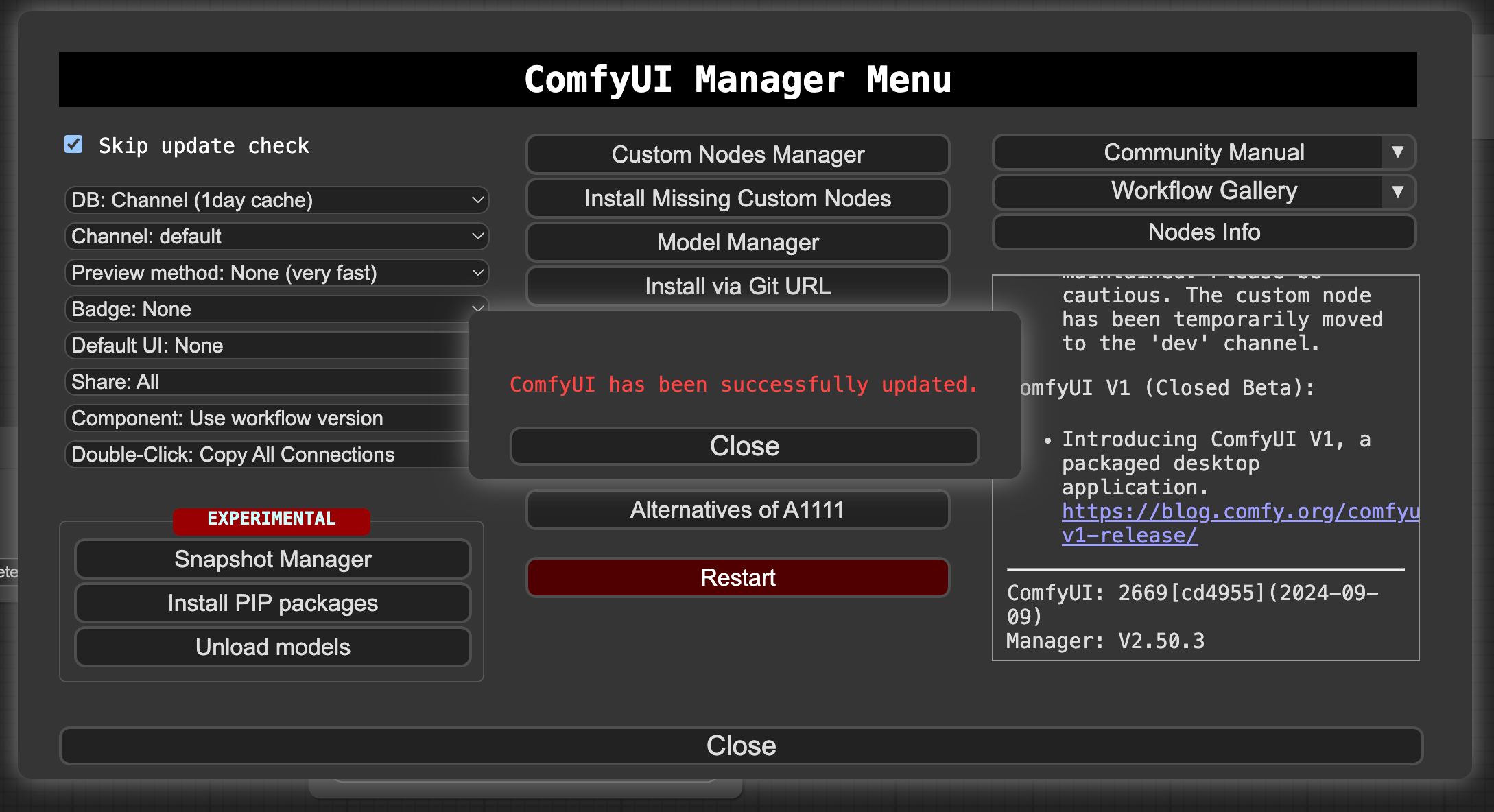Click Install via Git URL

[x=737, y=286]
